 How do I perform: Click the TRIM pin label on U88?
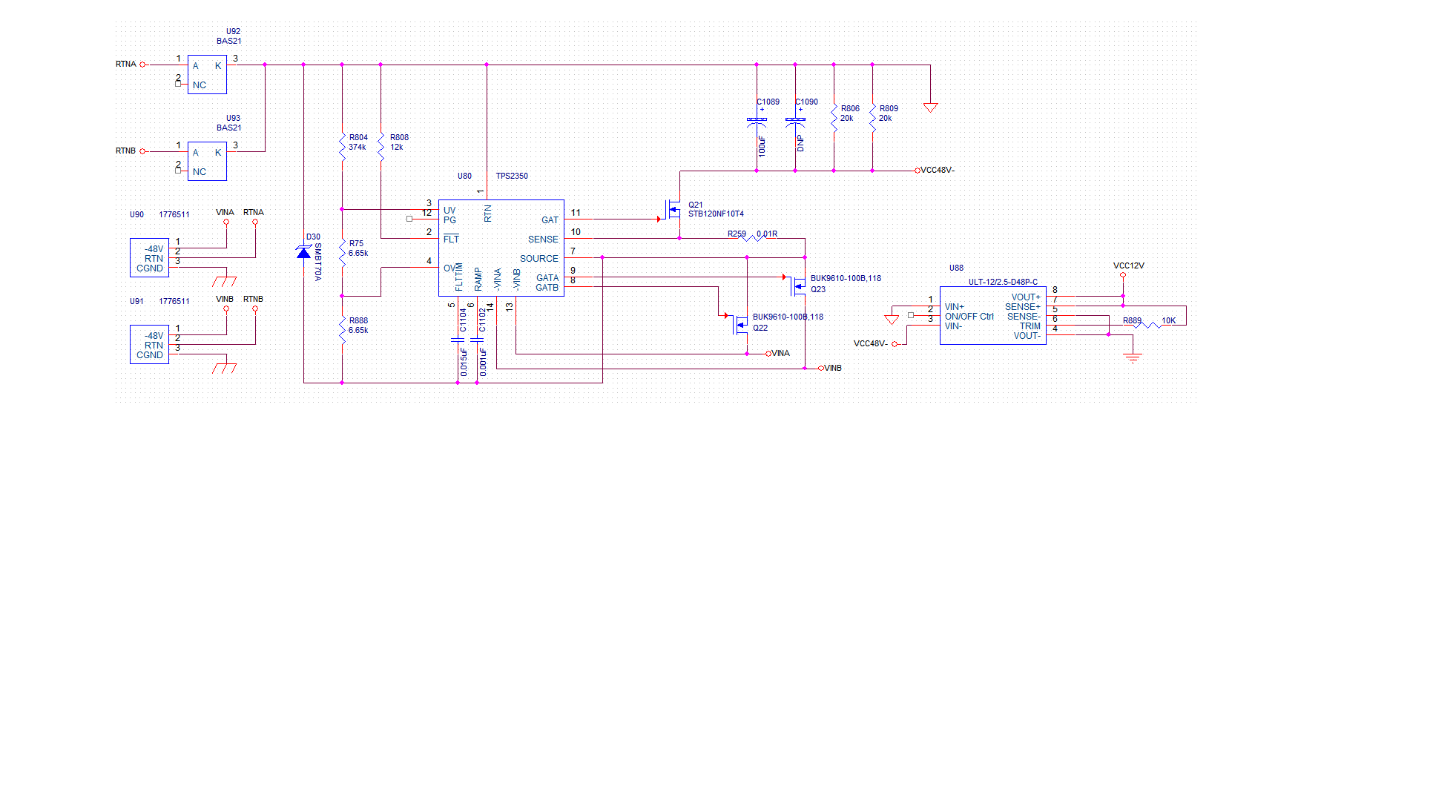click(x=1030, y=326)
